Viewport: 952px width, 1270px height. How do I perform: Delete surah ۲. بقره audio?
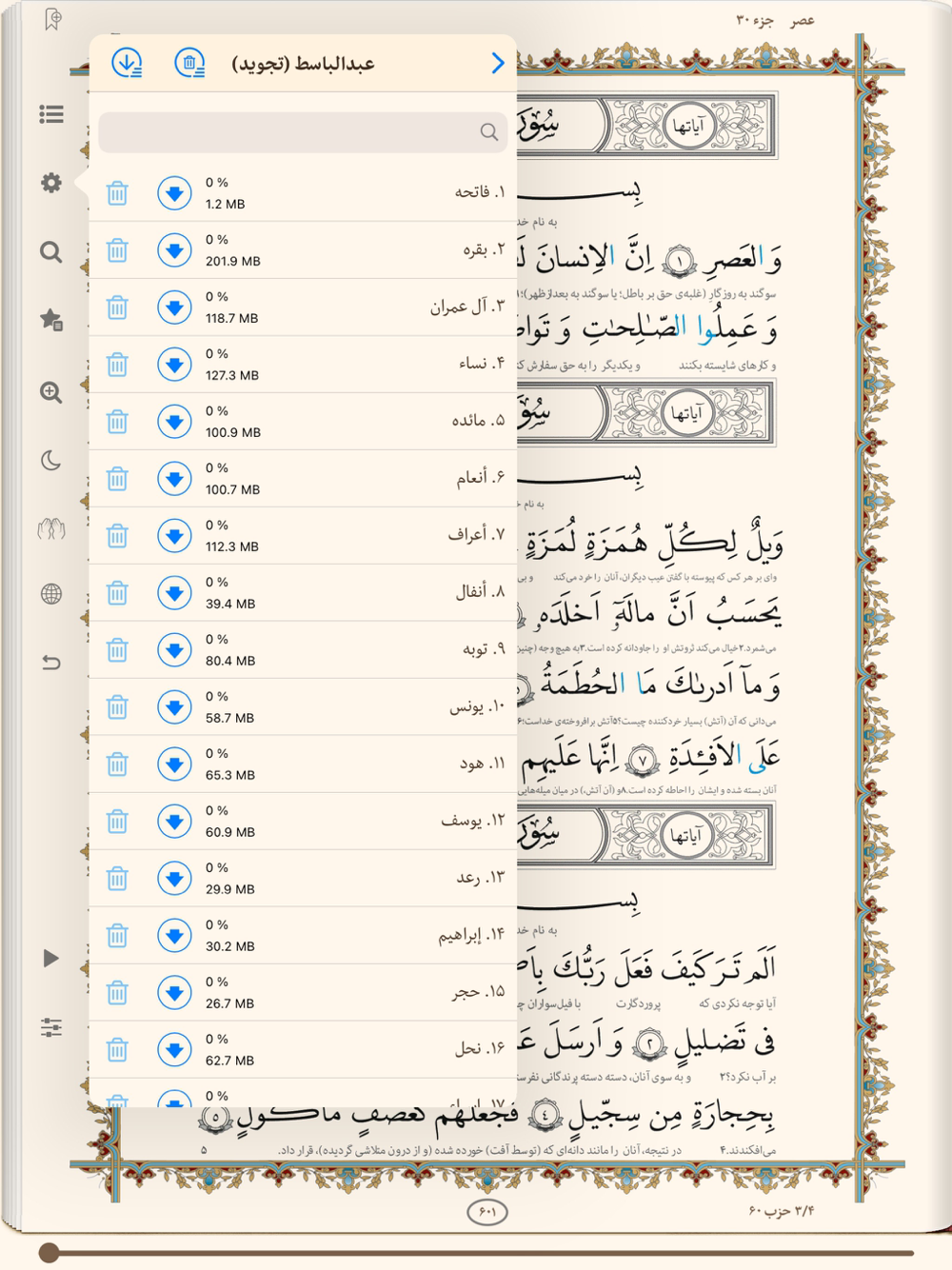pos(117,250)
